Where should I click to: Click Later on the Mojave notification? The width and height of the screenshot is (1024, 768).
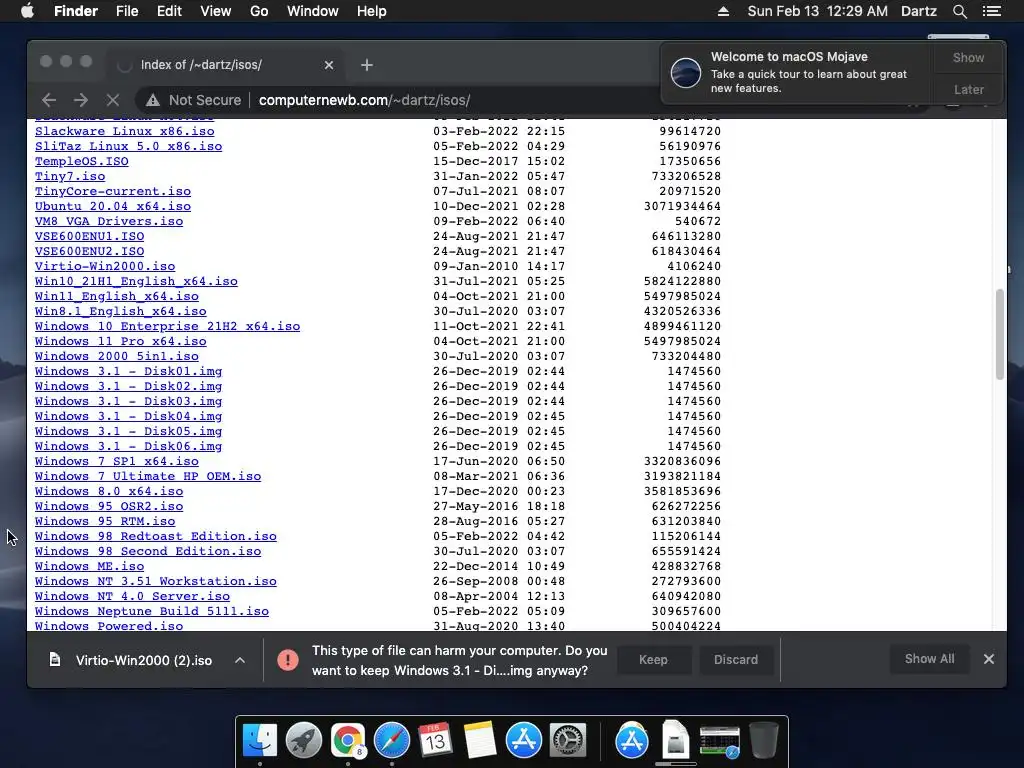(968, 89)
